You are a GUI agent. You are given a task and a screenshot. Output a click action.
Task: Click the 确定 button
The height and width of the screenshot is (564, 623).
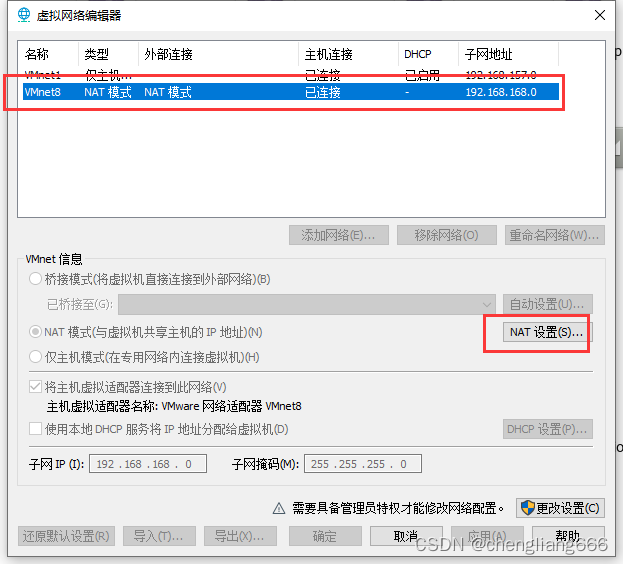click(x=325, y=536)
